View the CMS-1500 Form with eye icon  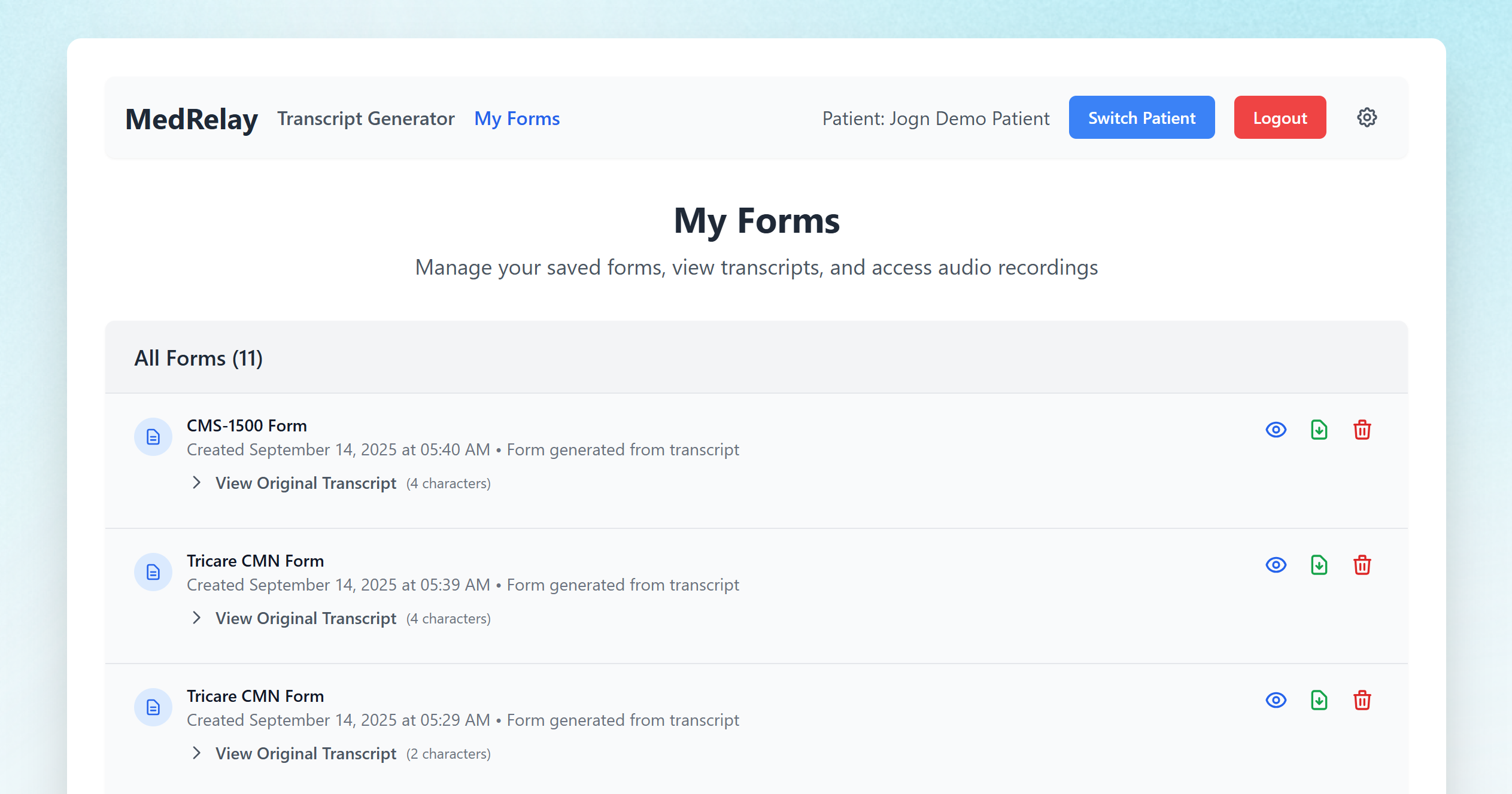point(1276,430)
